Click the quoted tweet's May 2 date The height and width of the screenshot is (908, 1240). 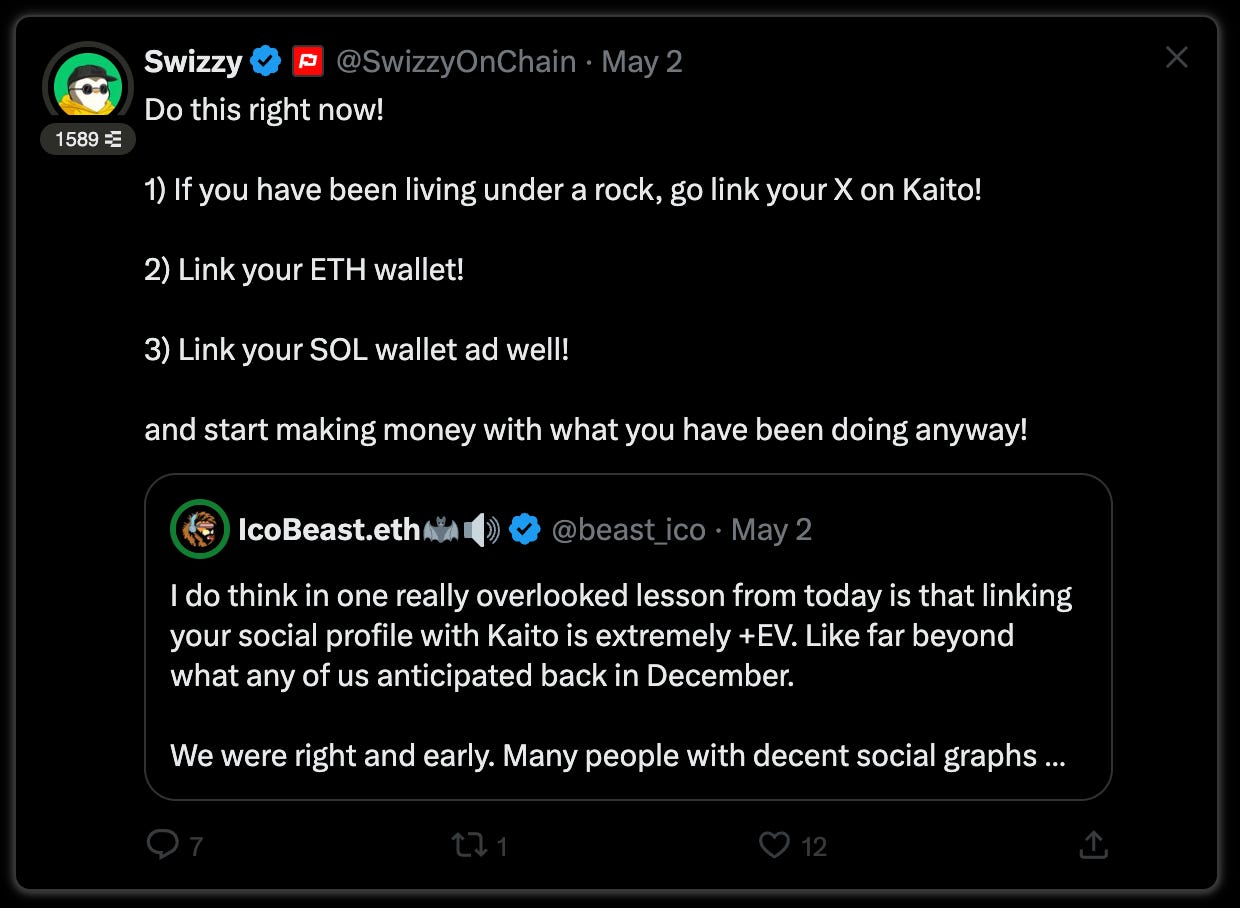(x=771, y=529)
